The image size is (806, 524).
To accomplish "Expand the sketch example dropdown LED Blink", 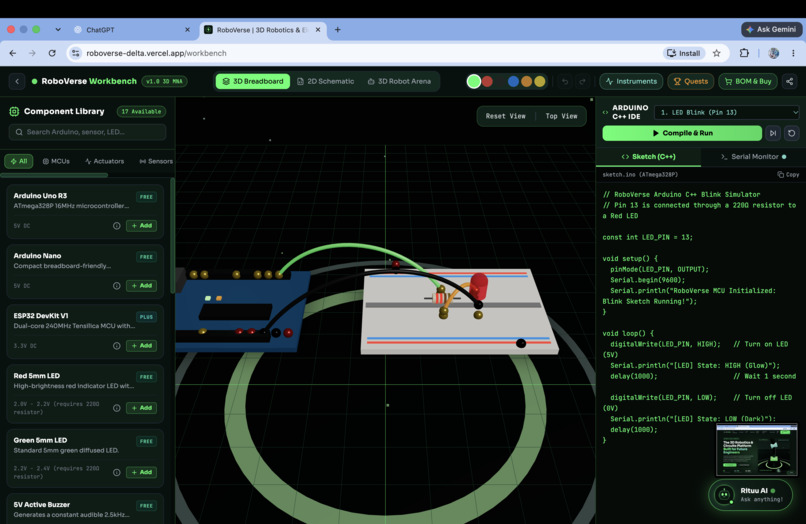I will click(727, 113).
